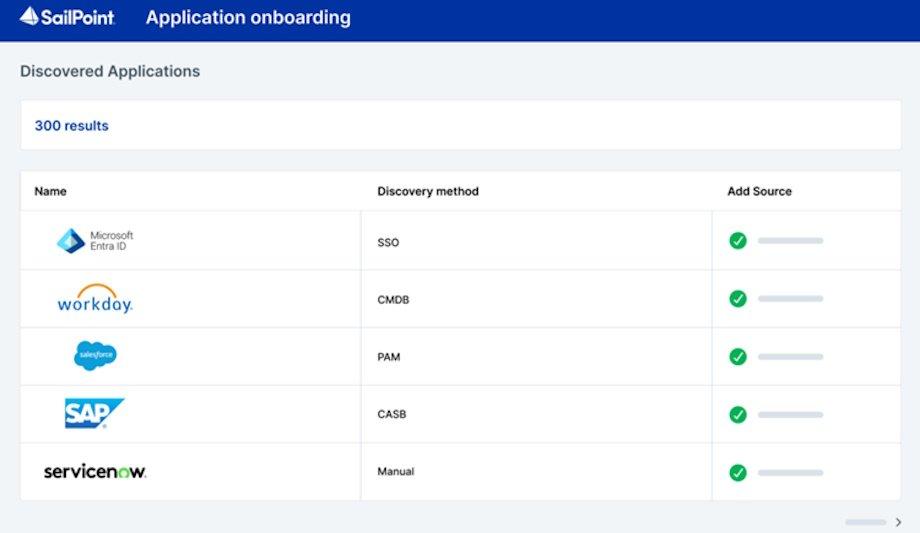Select the Salesforce cloud logo

point(95,356)
